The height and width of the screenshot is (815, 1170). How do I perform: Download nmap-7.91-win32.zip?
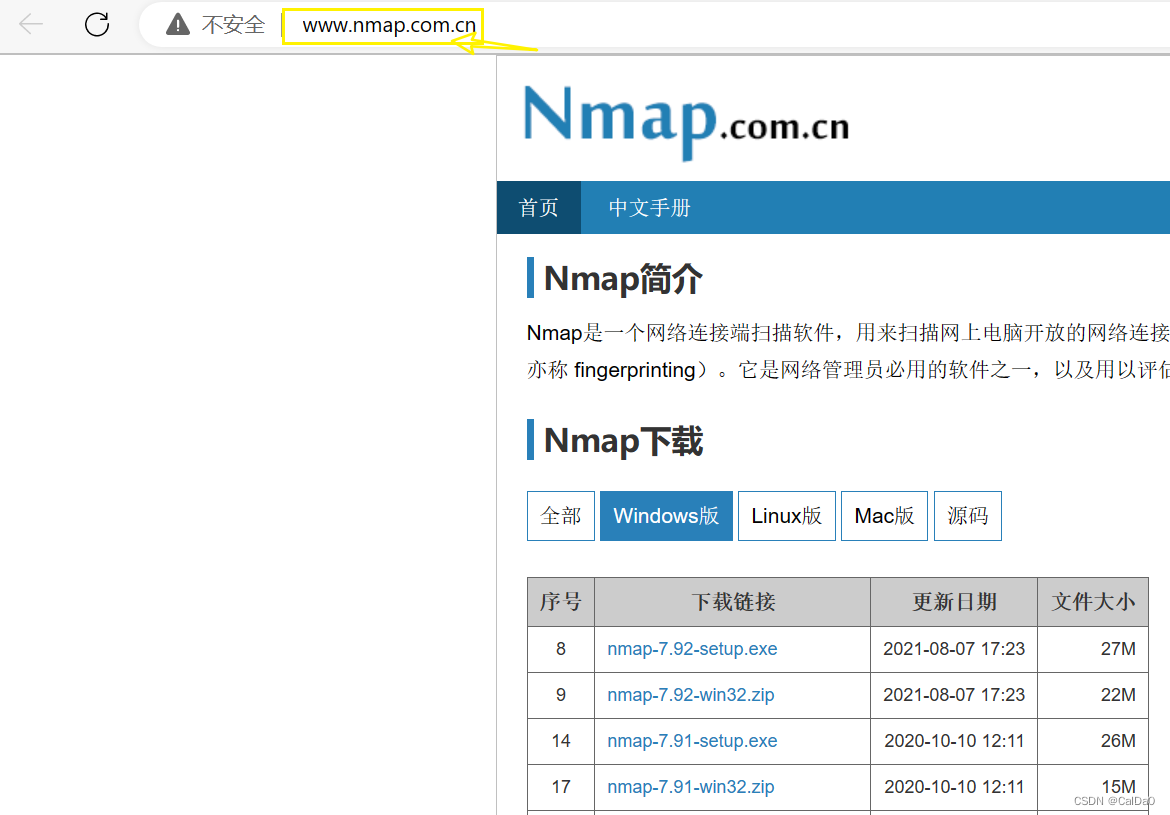[x=691, y=787]
